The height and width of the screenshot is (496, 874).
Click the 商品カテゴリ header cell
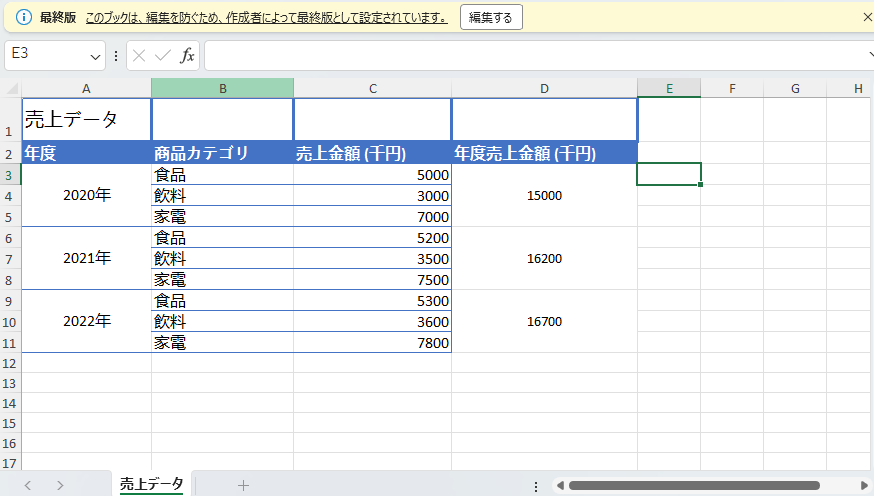pyautogui.click(x=222, y=153)
